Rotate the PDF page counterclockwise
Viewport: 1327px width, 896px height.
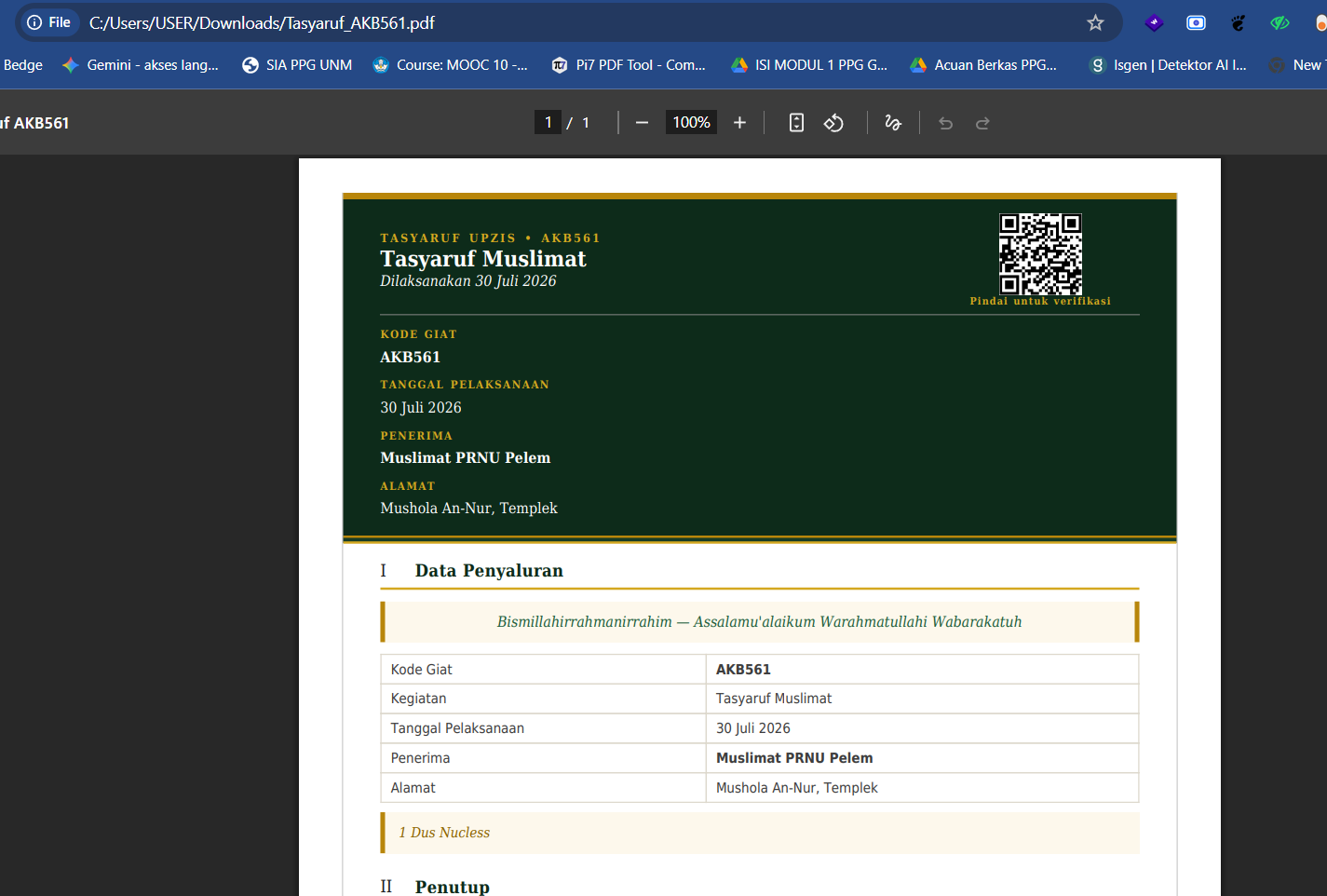coord(833,123)
